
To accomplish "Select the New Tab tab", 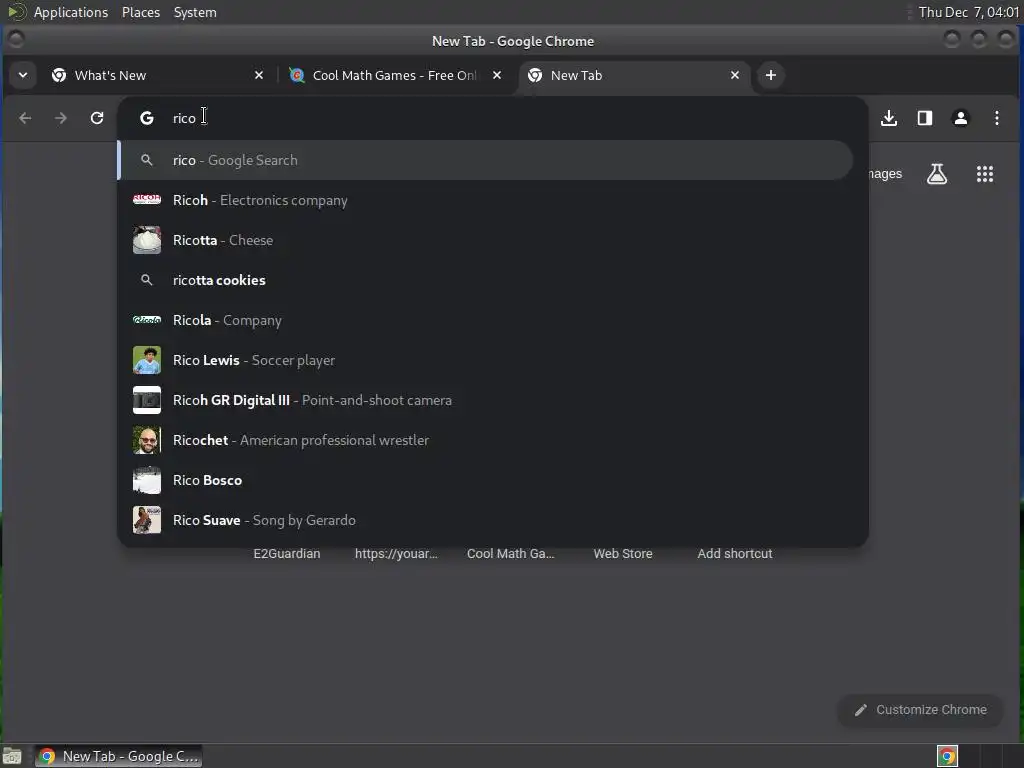I will tap(633, 75).
